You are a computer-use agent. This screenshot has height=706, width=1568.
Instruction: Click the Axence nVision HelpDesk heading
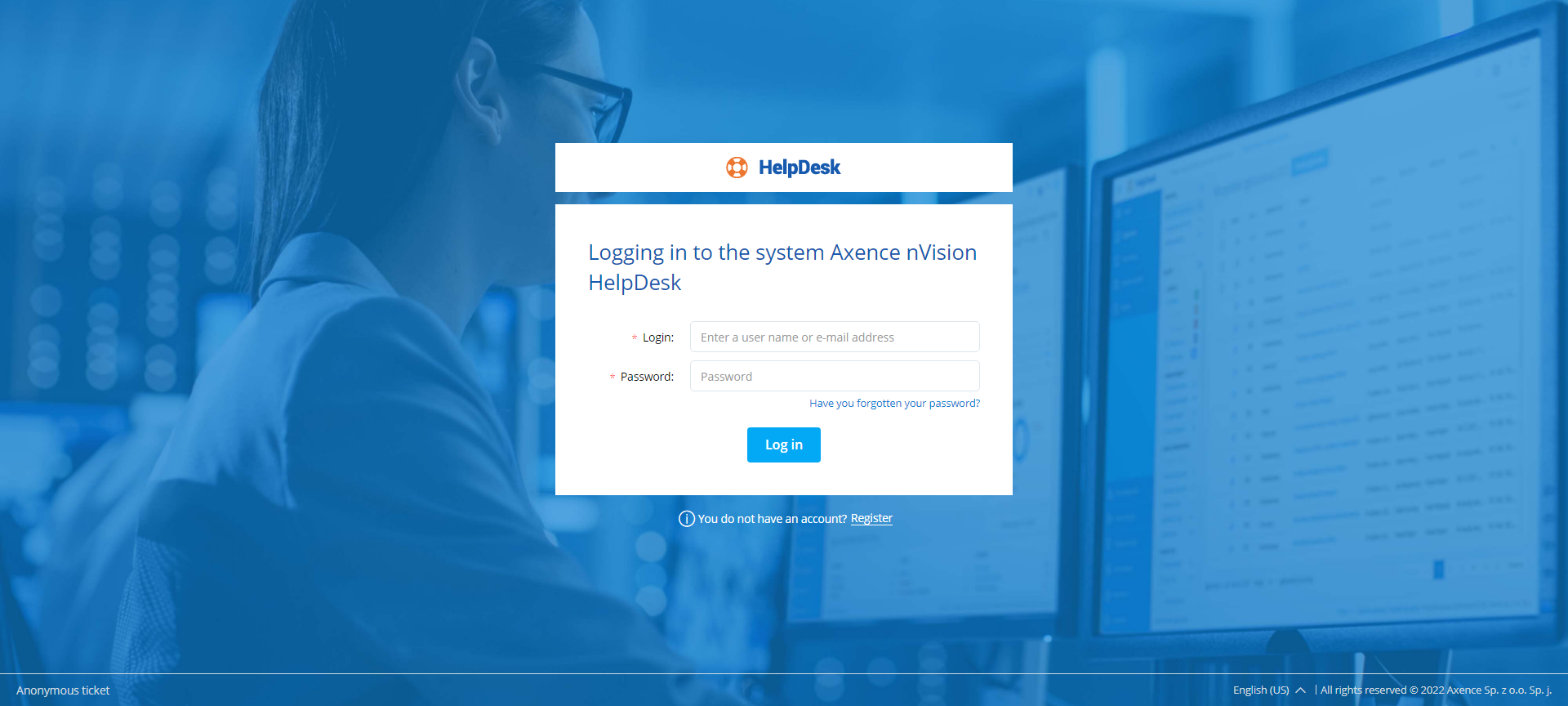782,267
